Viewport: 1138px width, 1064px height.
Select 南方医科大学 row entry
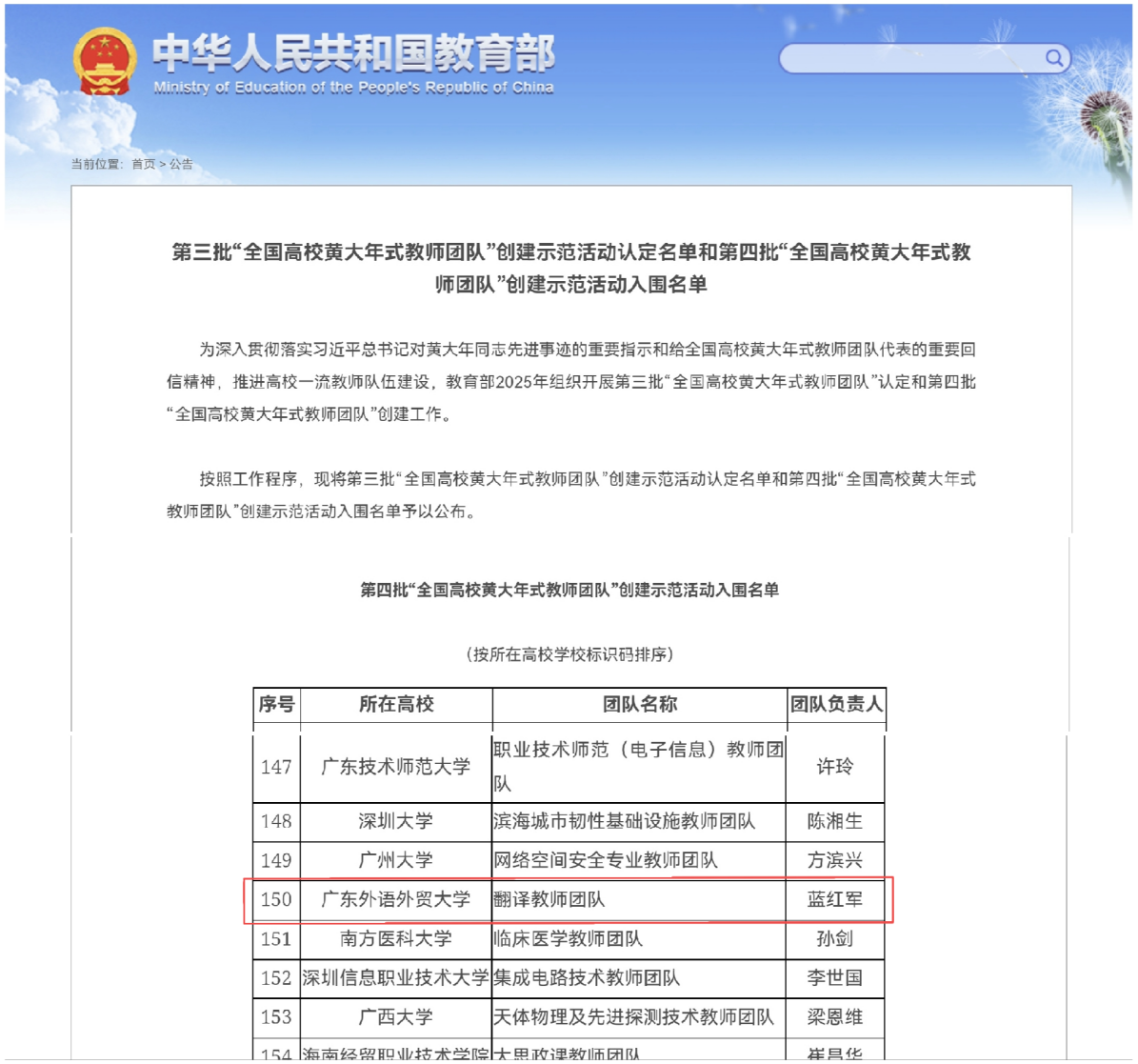click(394, 937)
